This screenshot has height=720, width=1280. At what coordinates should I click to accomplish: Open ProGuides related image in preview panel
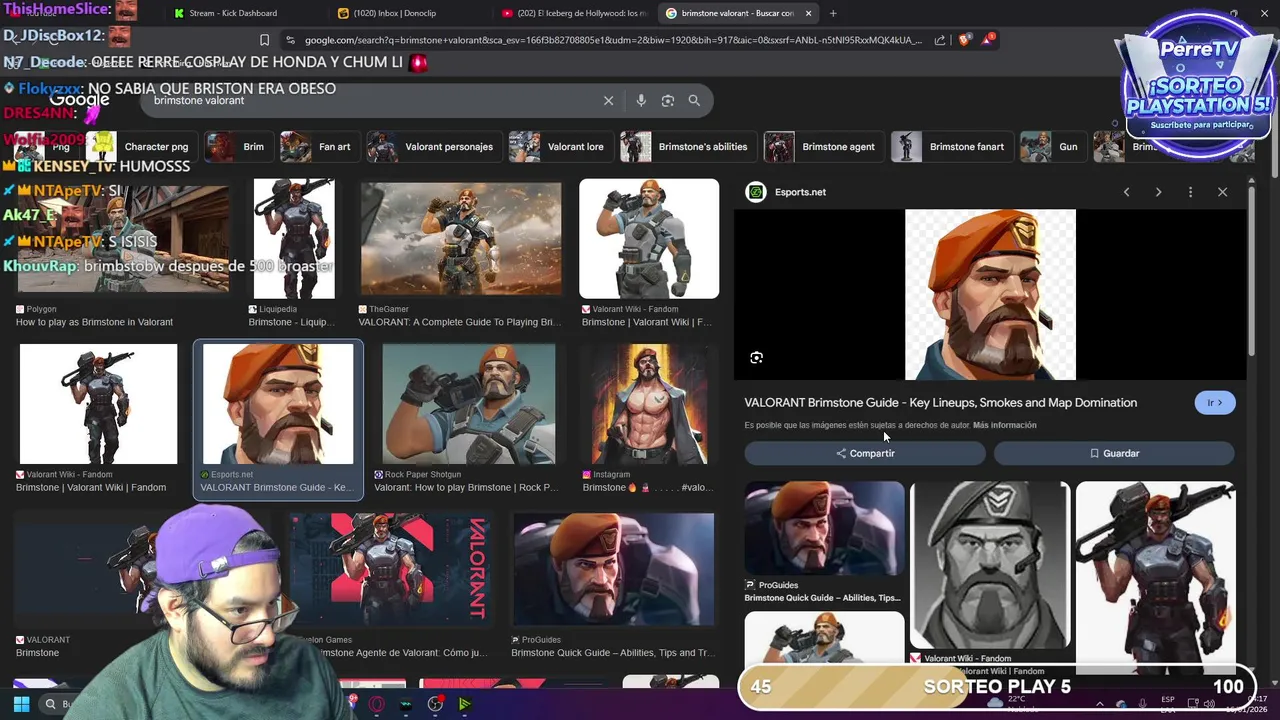[x=824, y=529]
